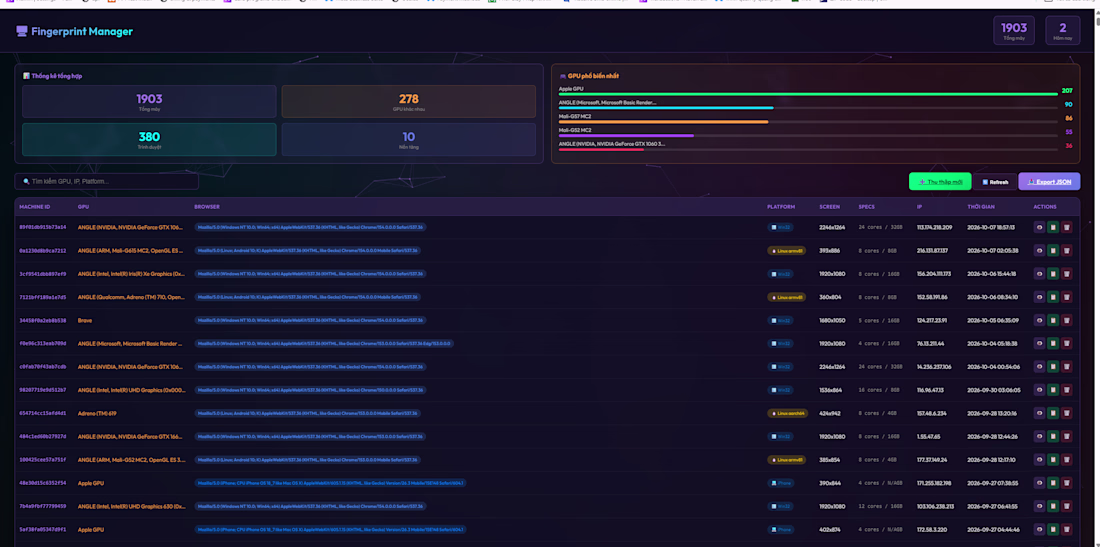This screenshot has height=547, width=1100.
Task: View the Adreno (TM) 619 row details
Action: (x=1039, y=413)
